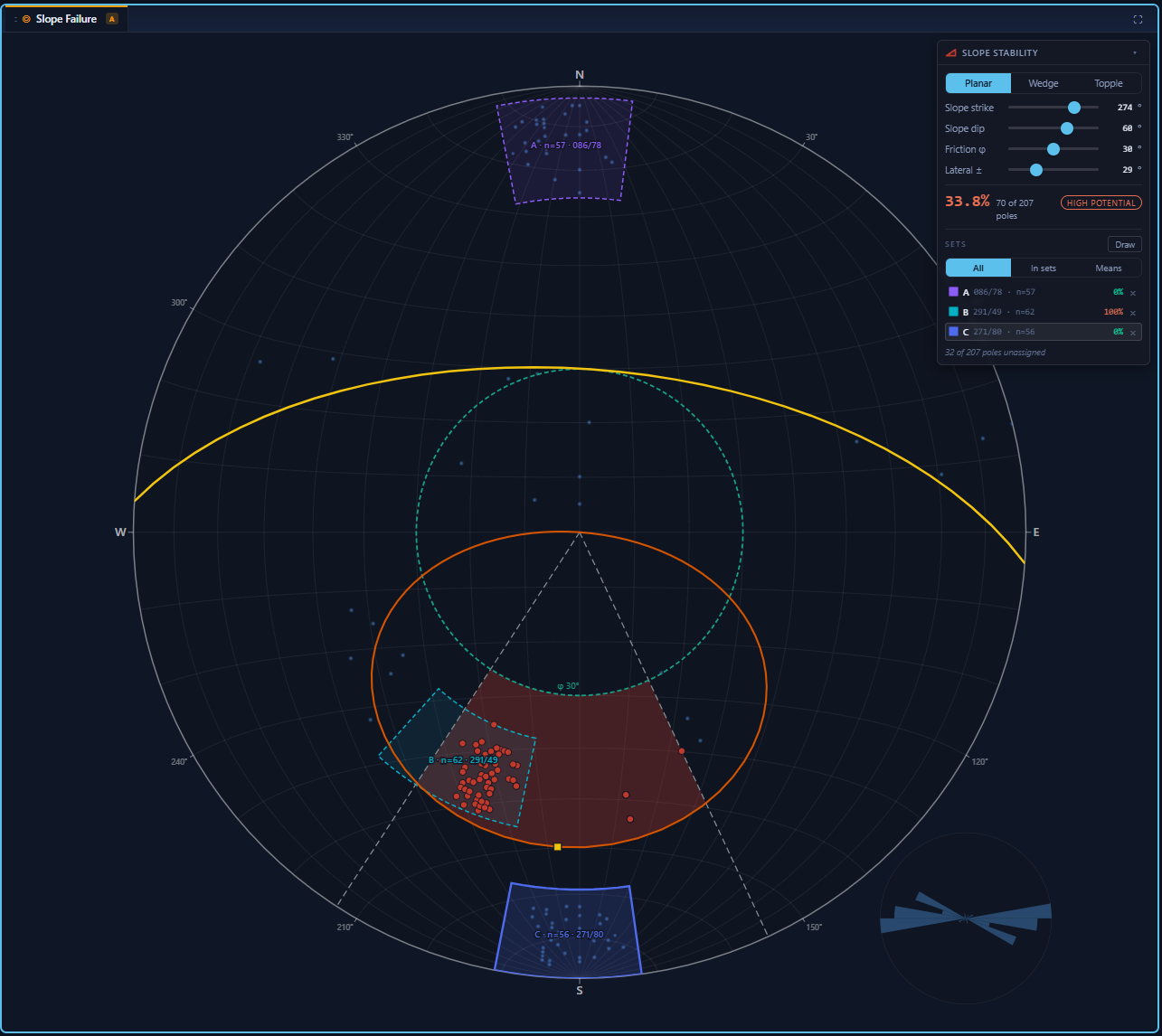
Task: Switch pole filter to In sets
Action: tap(1044, 268)
